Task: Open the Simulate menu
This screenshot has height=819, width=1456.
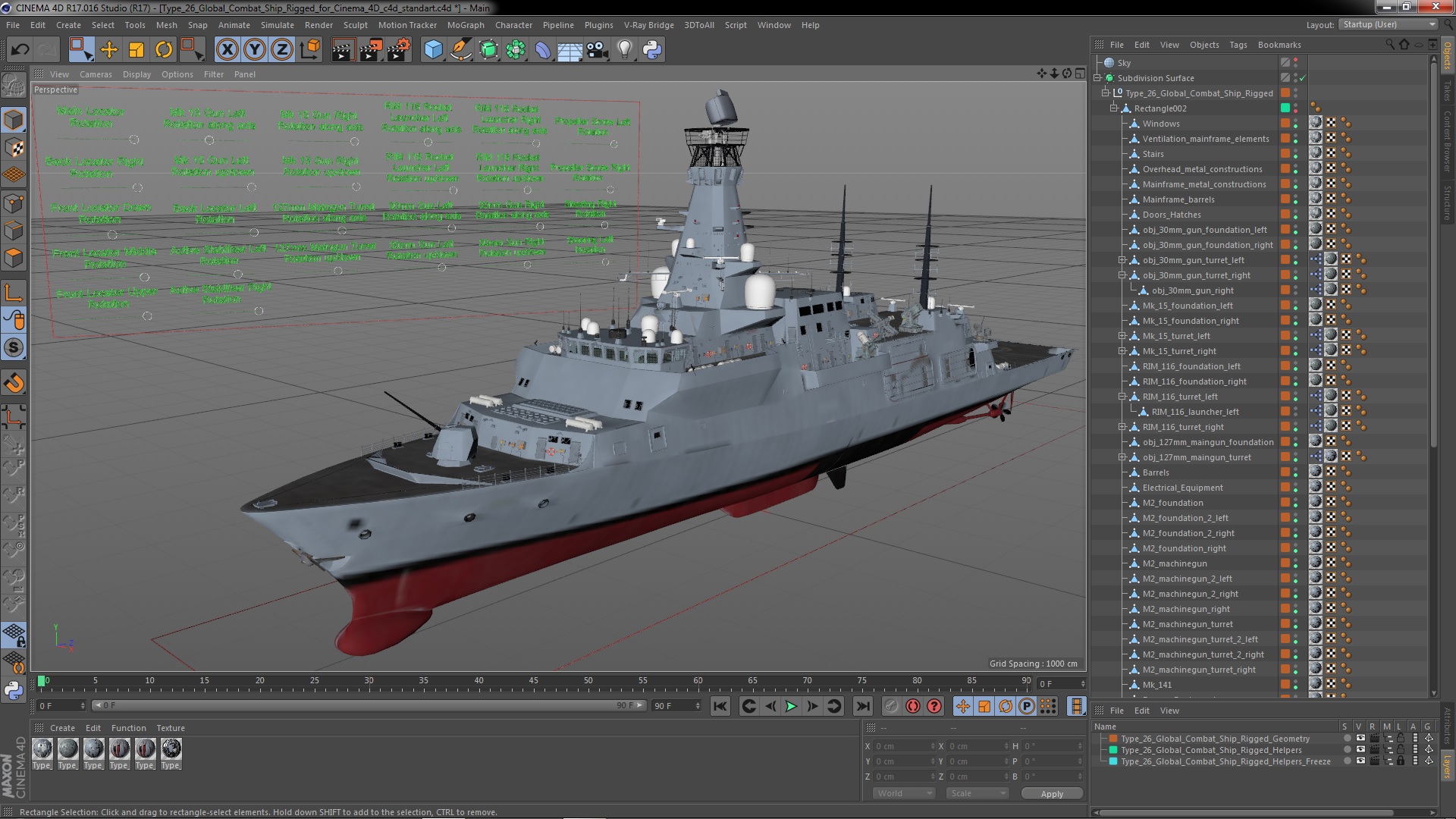Action: pos(278,25)
